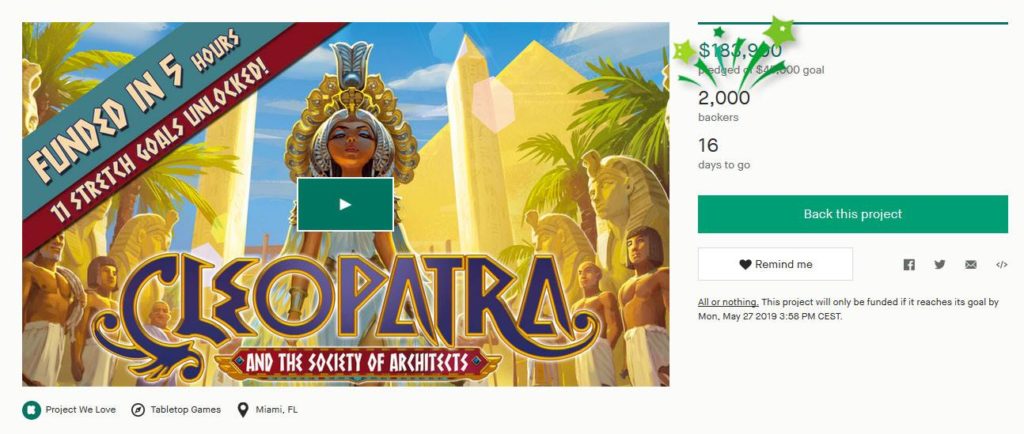Share the project via email icon
The width and height of the screenshot is (1024, 434).
970,264
